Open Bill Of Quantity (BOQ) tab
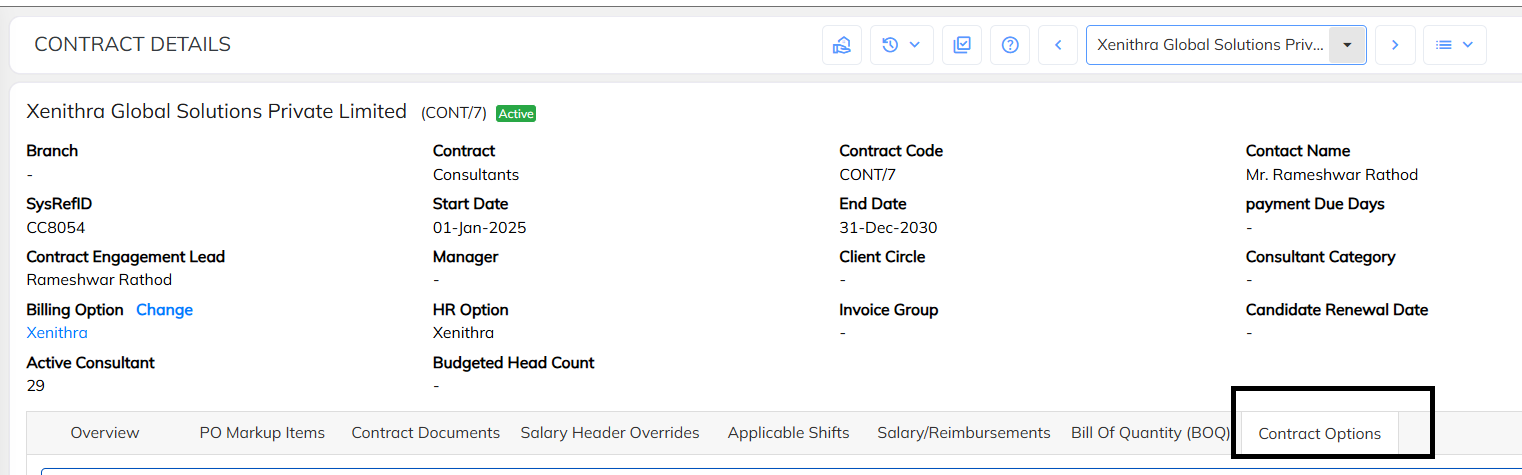The height and width of the screenshot is (475, 1522). [x=1150, y=433]
